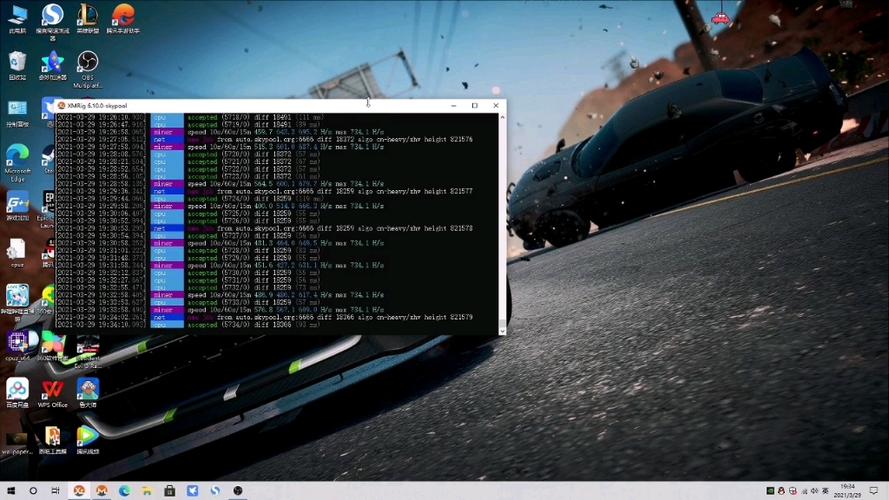This screenshot has width=889, height=500.
Task: Click the XMRig console scrollbar up arrow
Action: coord(502,117)
